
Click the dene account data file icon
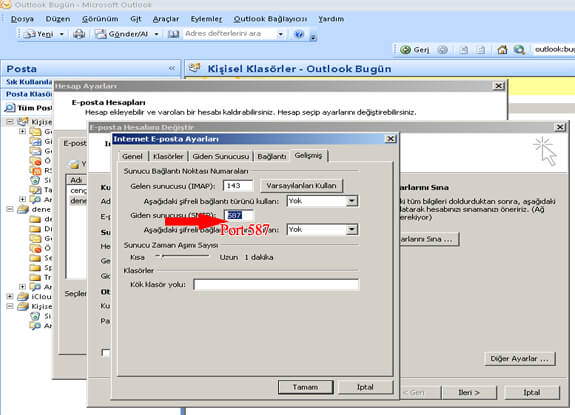pyautogui.click(x=23, y=209)
